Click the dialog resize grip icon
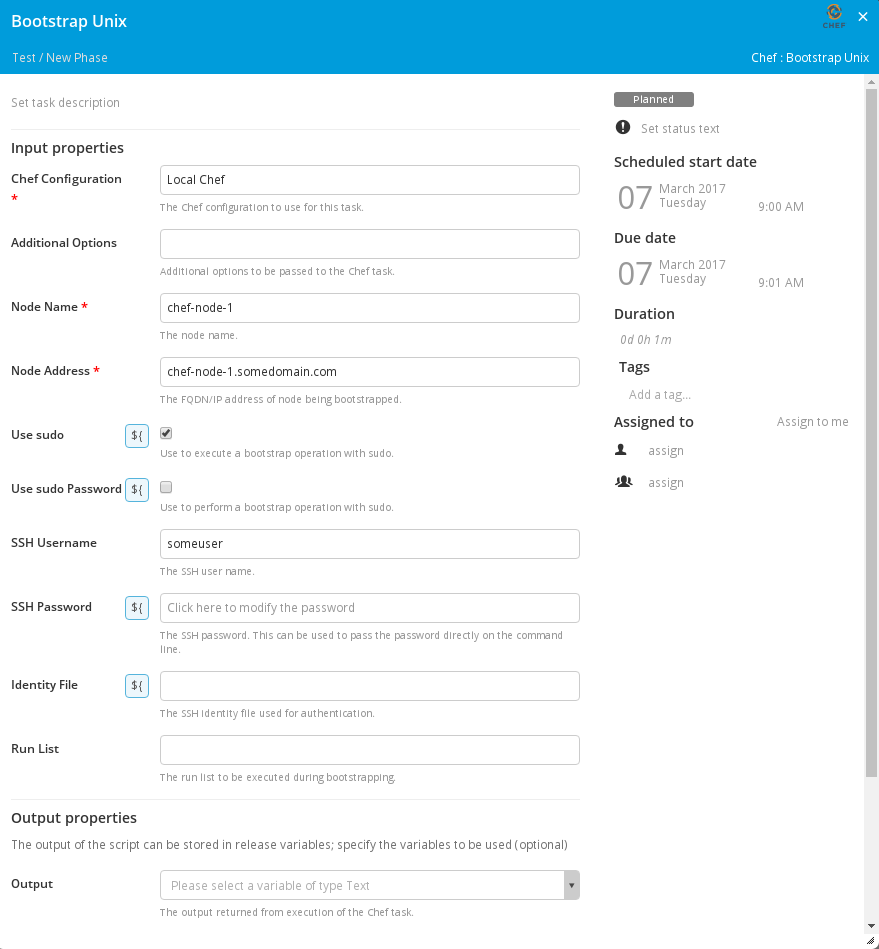 pos(871,941)
